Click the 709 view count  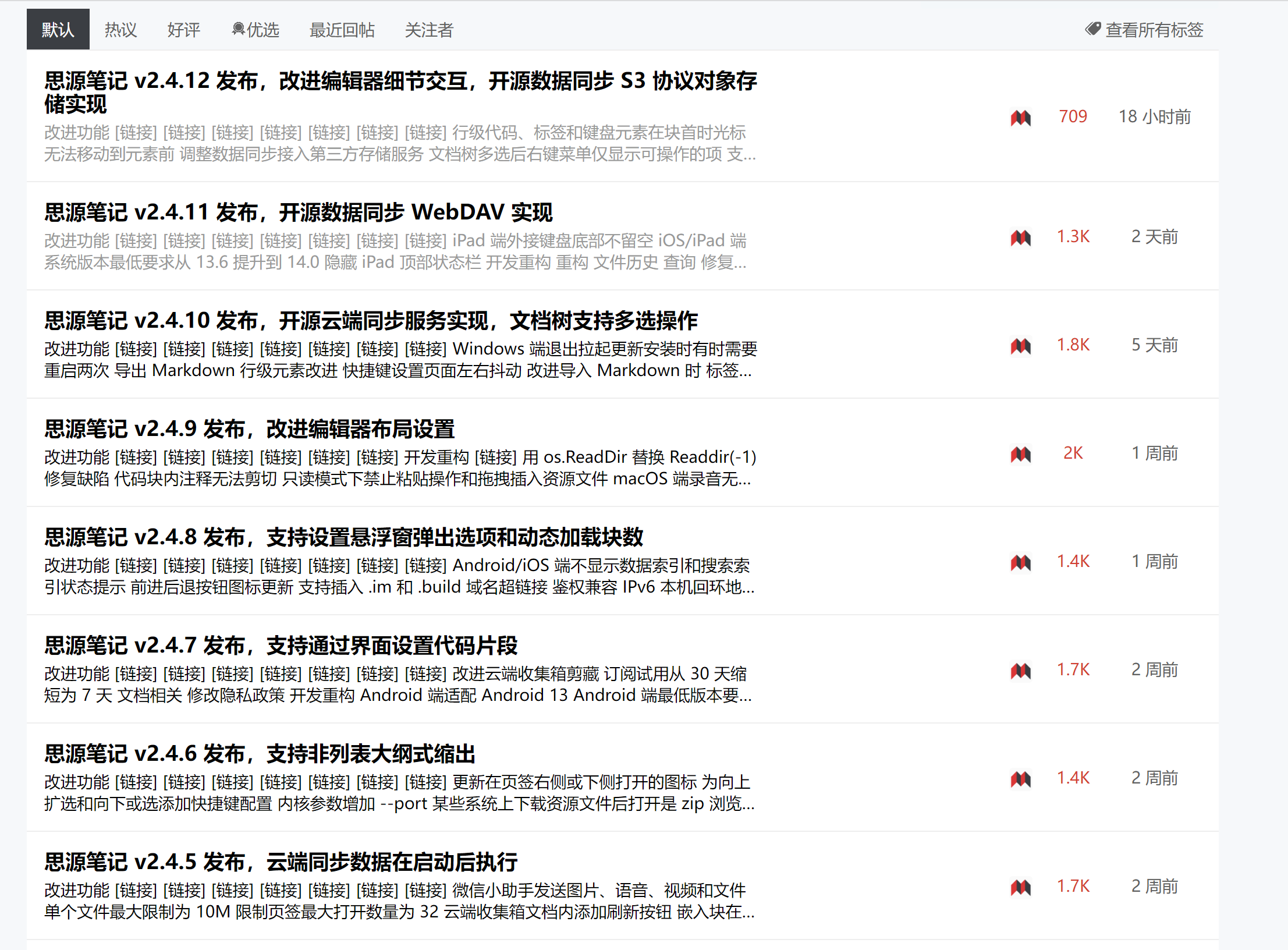(x=1073, y=116)
